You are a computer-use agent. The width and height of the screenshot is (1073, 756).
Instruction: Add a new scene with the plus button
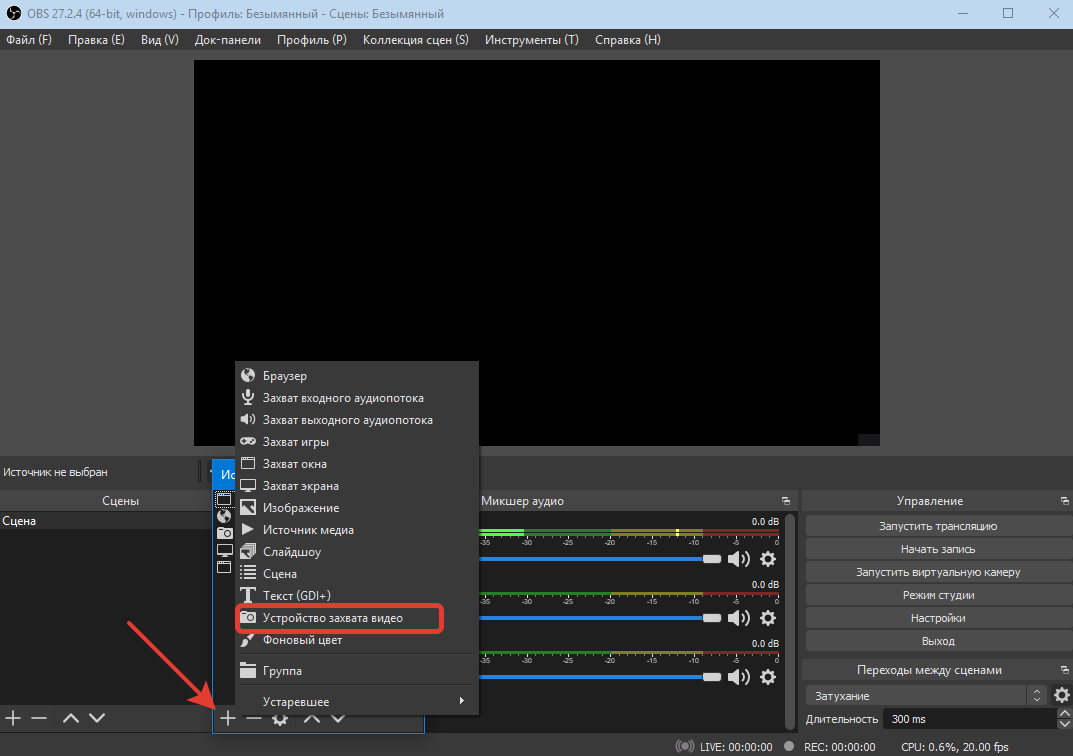pyautogui.click(x=13, y=718)
